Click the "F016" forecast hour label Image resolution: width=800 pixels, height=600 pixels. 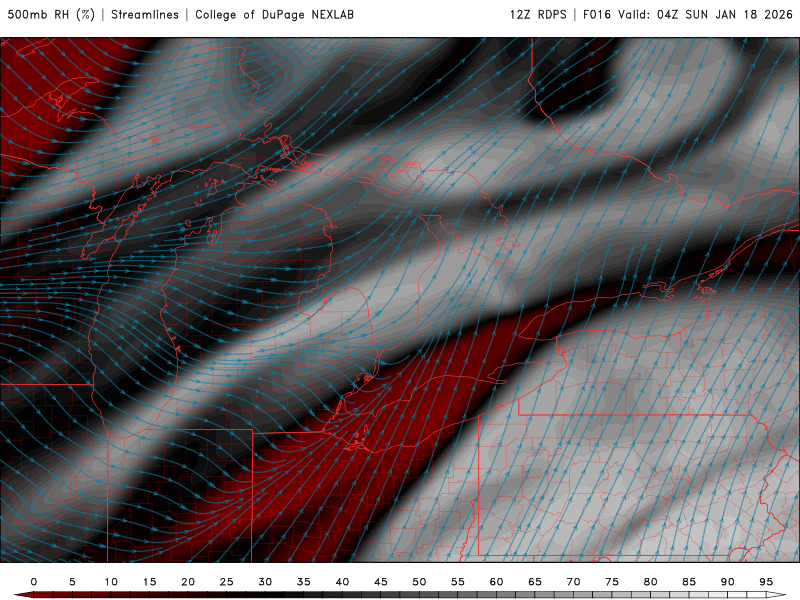(x=597, y=14)
